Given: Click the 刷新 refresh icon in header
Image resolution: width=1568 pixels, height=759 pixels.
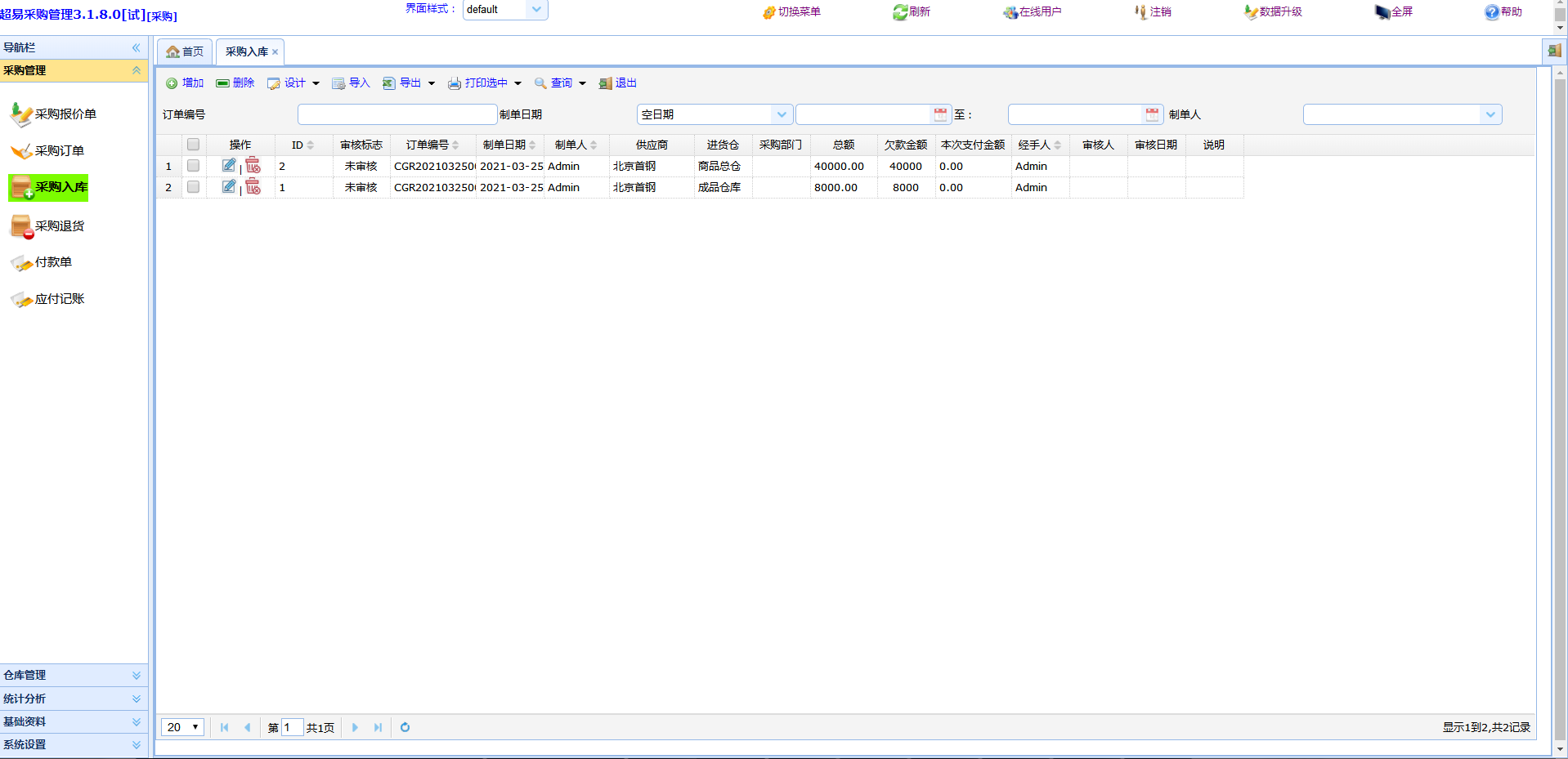Looking at the screenshot, I should click(900, 12).
